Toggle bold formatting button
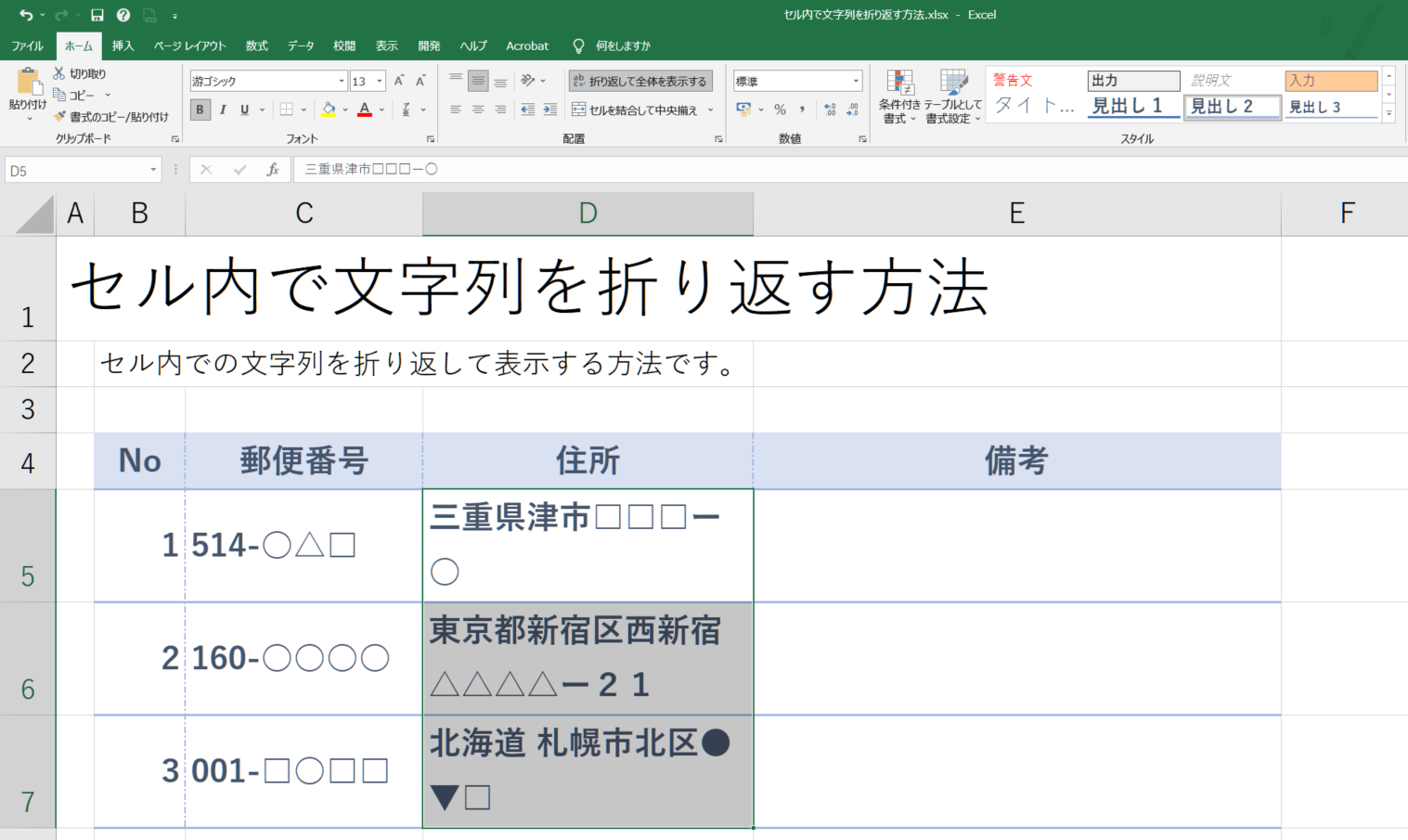 200,110
